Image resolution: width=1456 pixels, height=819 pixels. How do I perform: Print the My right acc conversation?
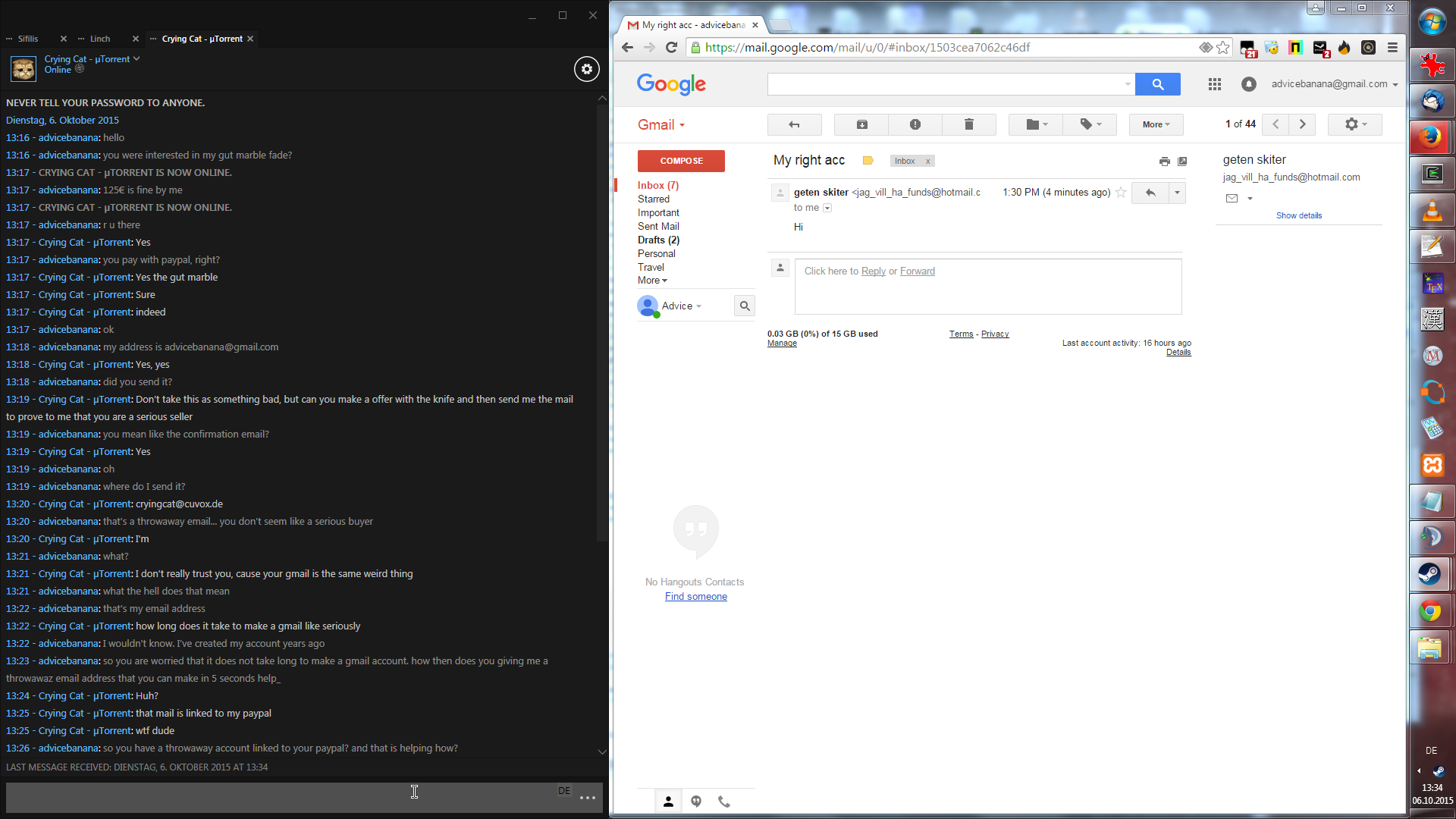point(1164,161)
